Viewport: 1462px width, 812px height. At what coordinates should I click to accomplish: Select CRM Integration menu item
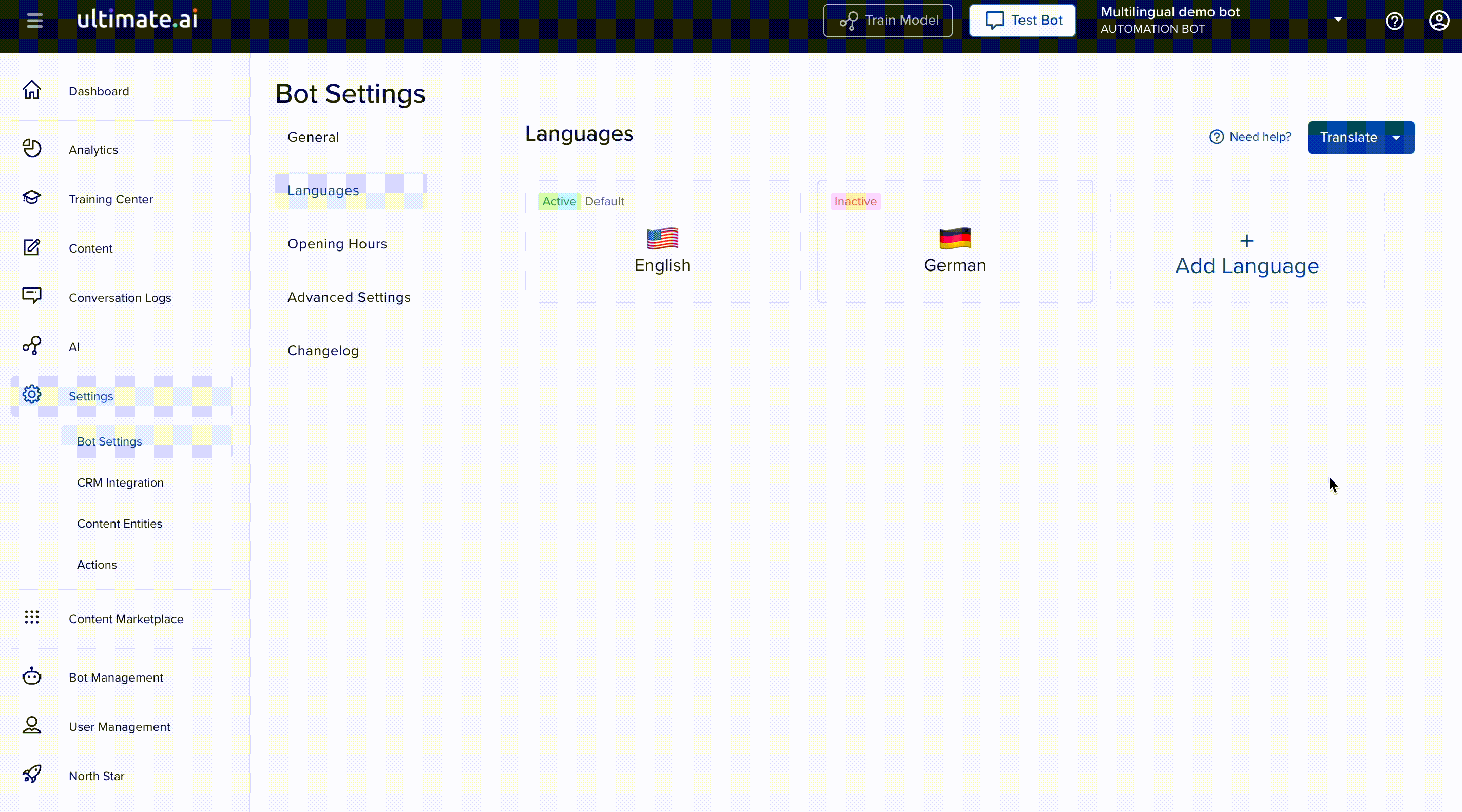tap(120, 482)
